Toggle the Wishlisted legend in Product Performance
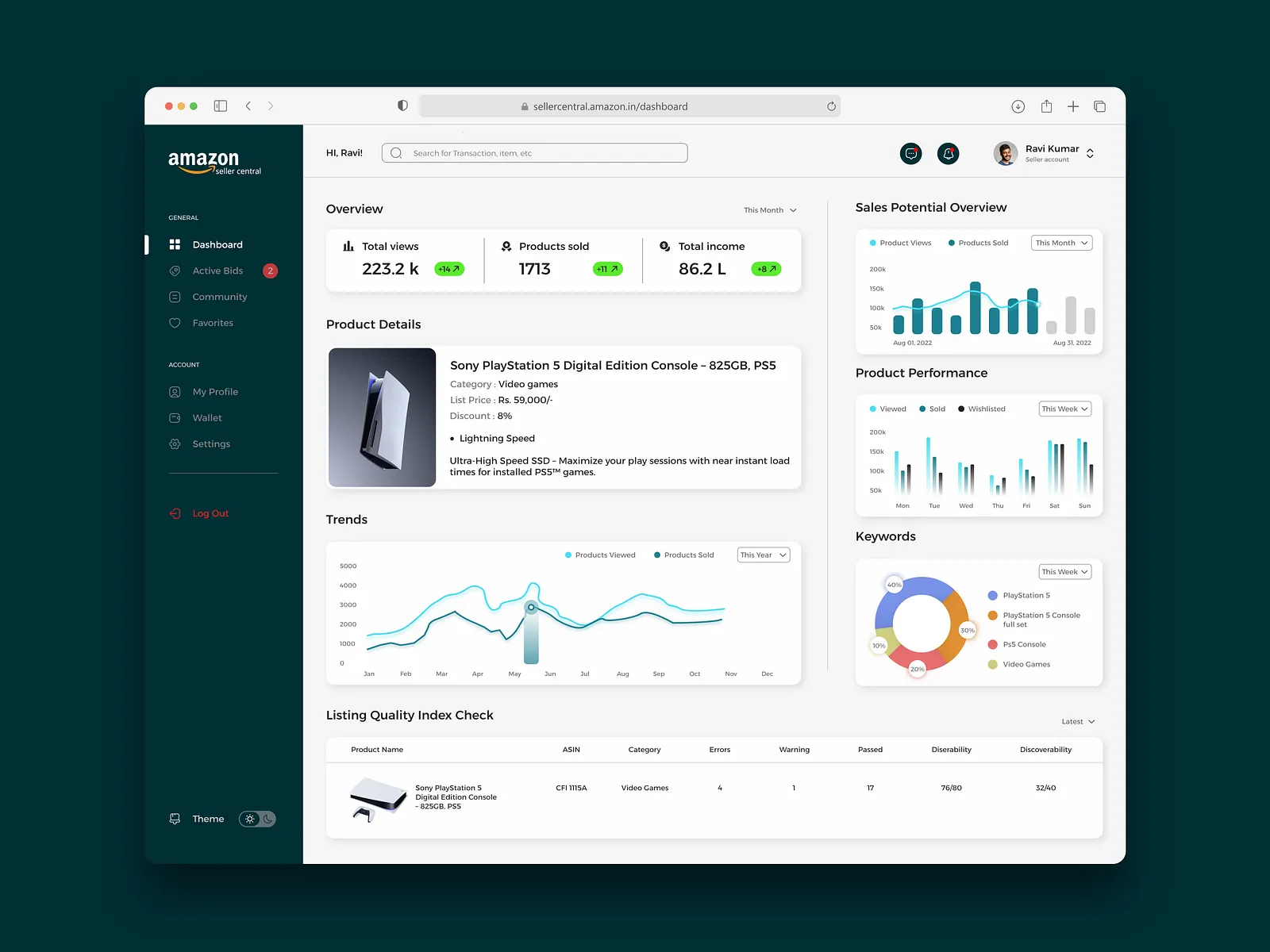The image size is (1270, 952). click(981, 409)
